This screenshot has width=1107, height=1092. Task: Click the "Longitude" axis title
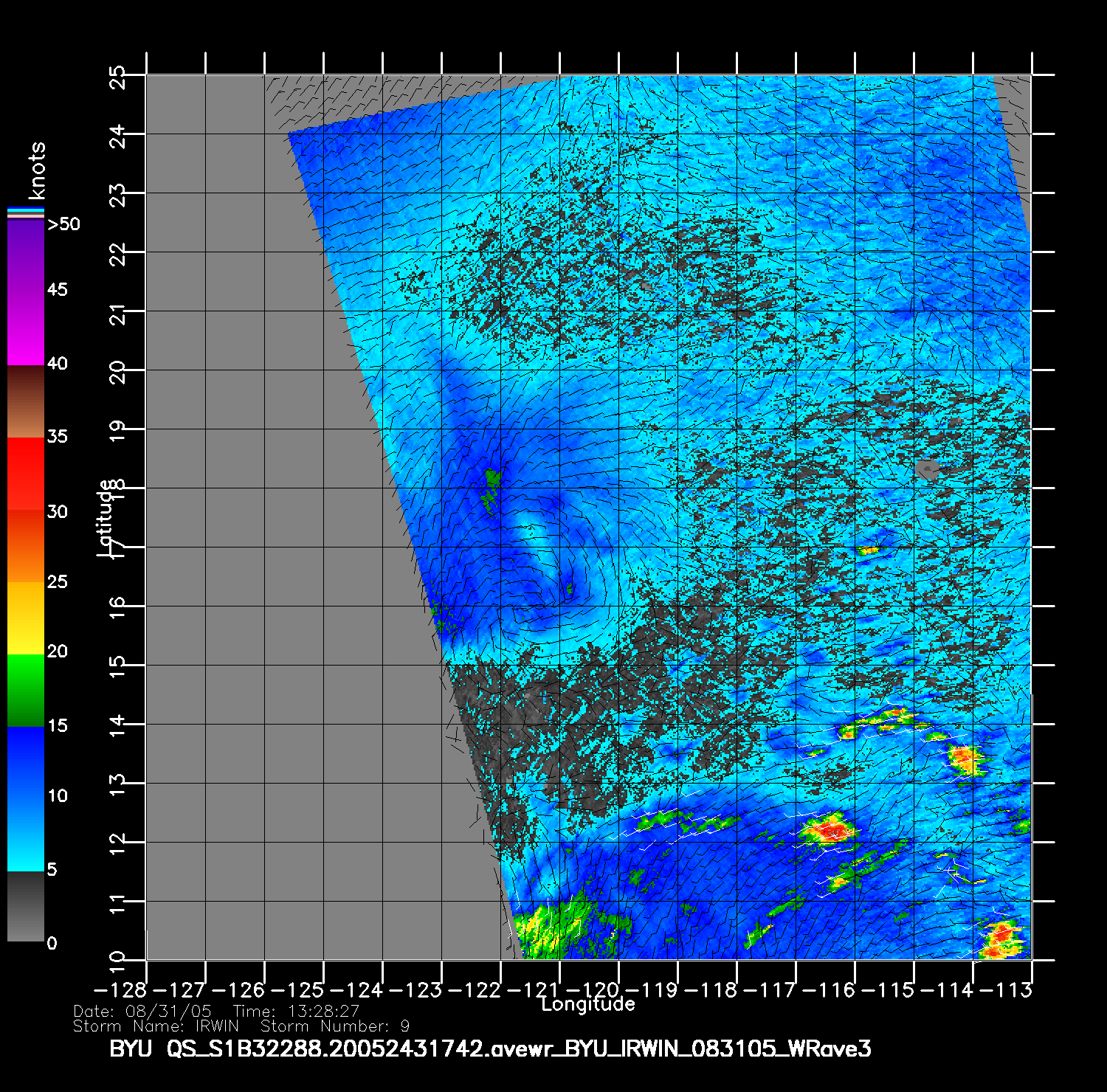click(587, 1004)
